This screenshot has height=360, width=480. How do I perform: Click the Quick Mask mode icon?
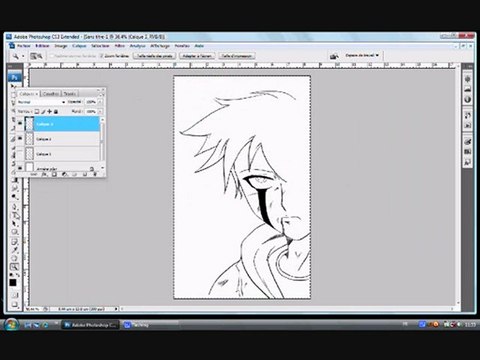click(14, 295)
